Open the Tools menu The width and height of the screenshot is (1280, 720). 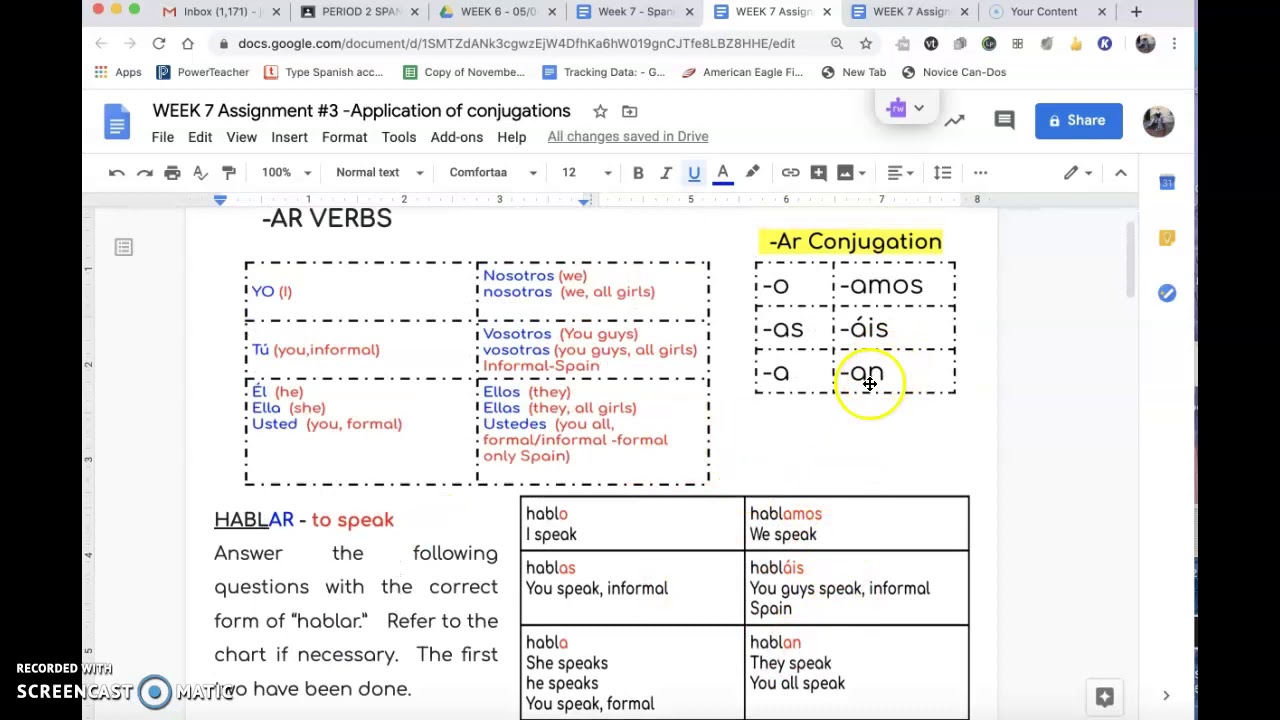(398, 137)
